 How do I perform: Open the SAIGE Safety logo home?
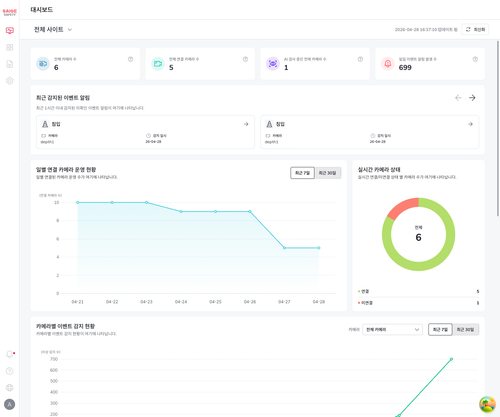pyautogui.click(x=9, y=12)
